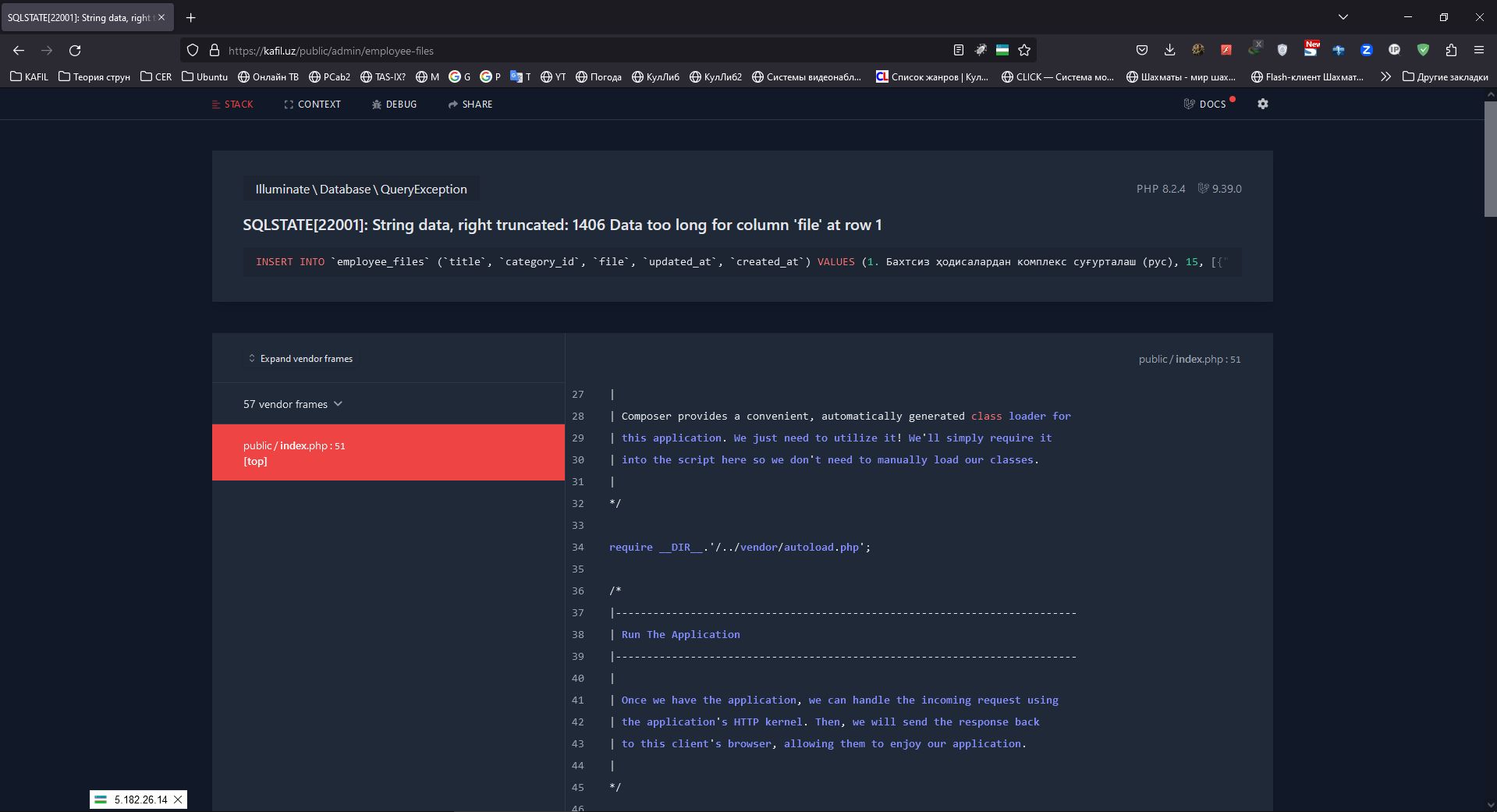1497x812 pixels.
Task: Open the extensions puzzle menu
Action: tap(1451, 51)
